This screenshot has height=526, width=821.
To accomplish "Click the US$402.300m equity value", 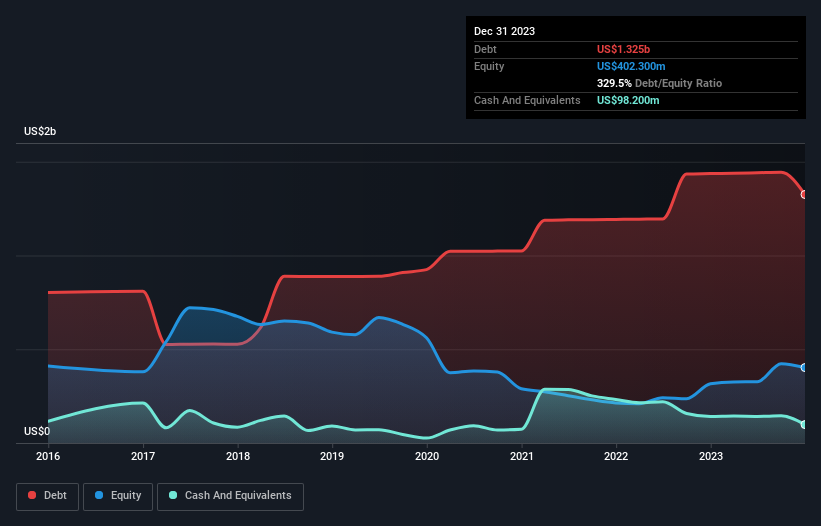I will point(631,66).
